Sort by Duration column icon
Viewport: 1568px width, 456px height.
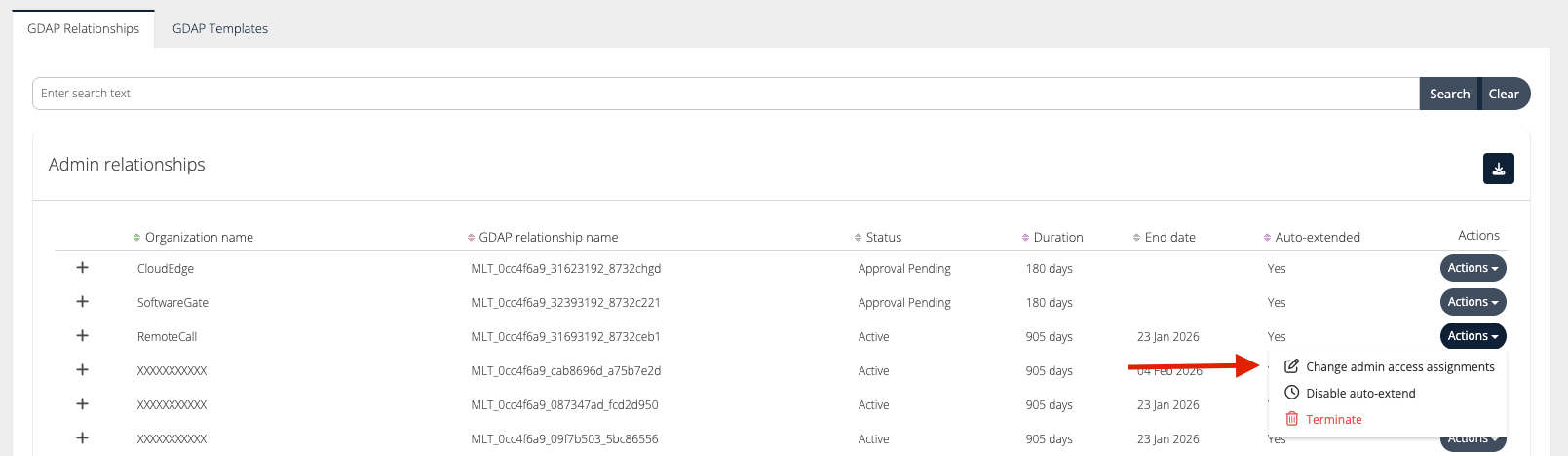pyautogui.click(x=1025, y=238)
